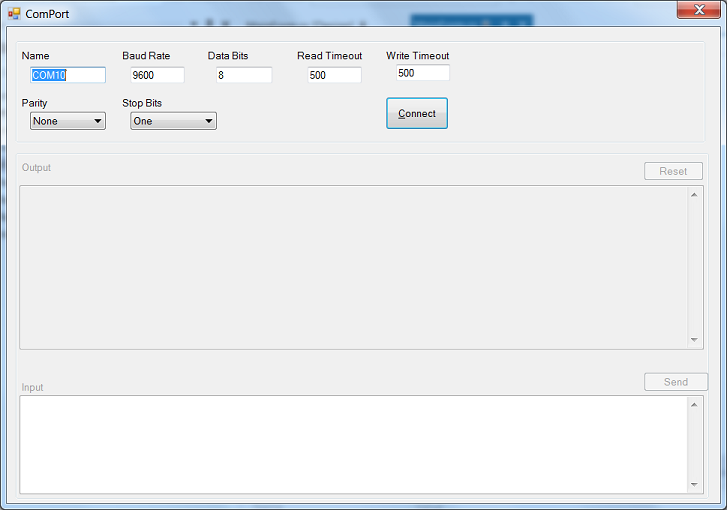
Task: Click the Output scrollbar down arrow
Action: (694, 340)
